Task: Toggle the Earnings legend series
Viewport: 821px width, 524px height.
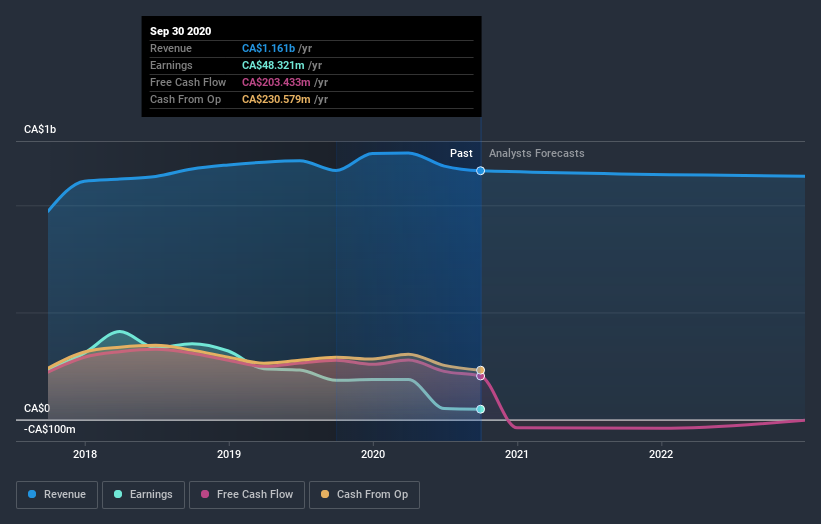Action: tap(143, 495)
